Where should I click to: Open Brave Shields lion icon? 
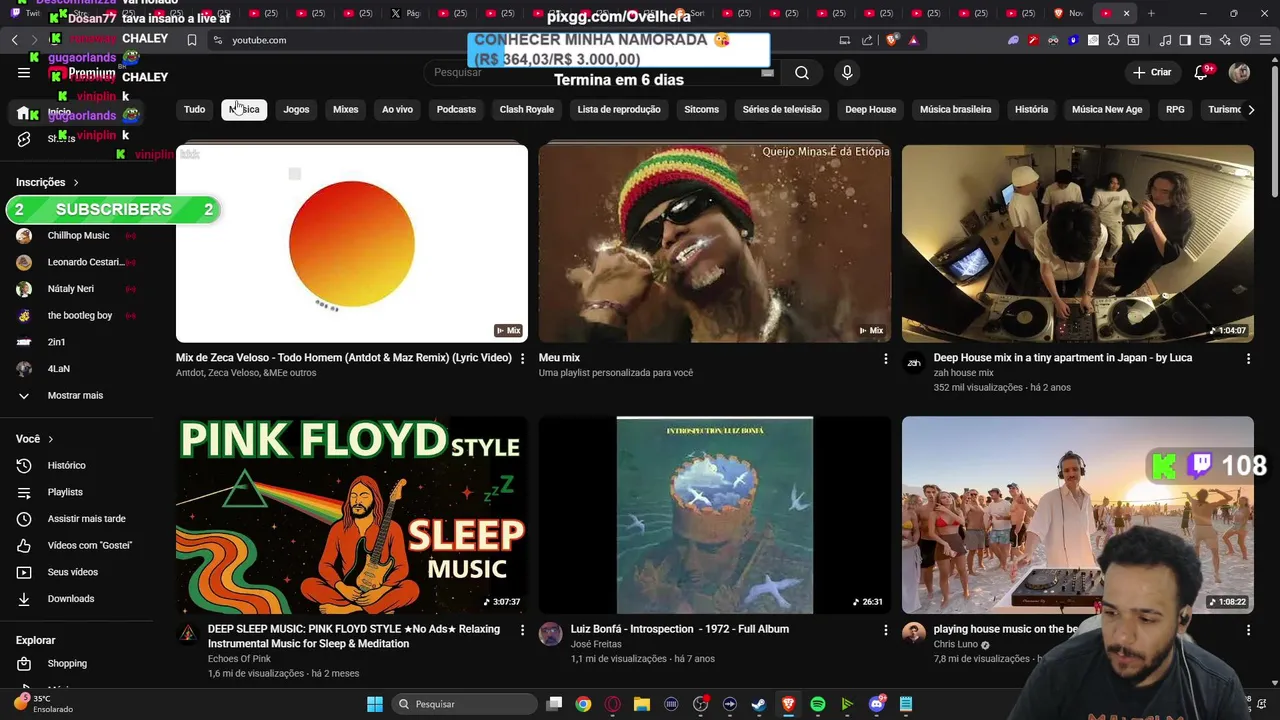(892, 40)
